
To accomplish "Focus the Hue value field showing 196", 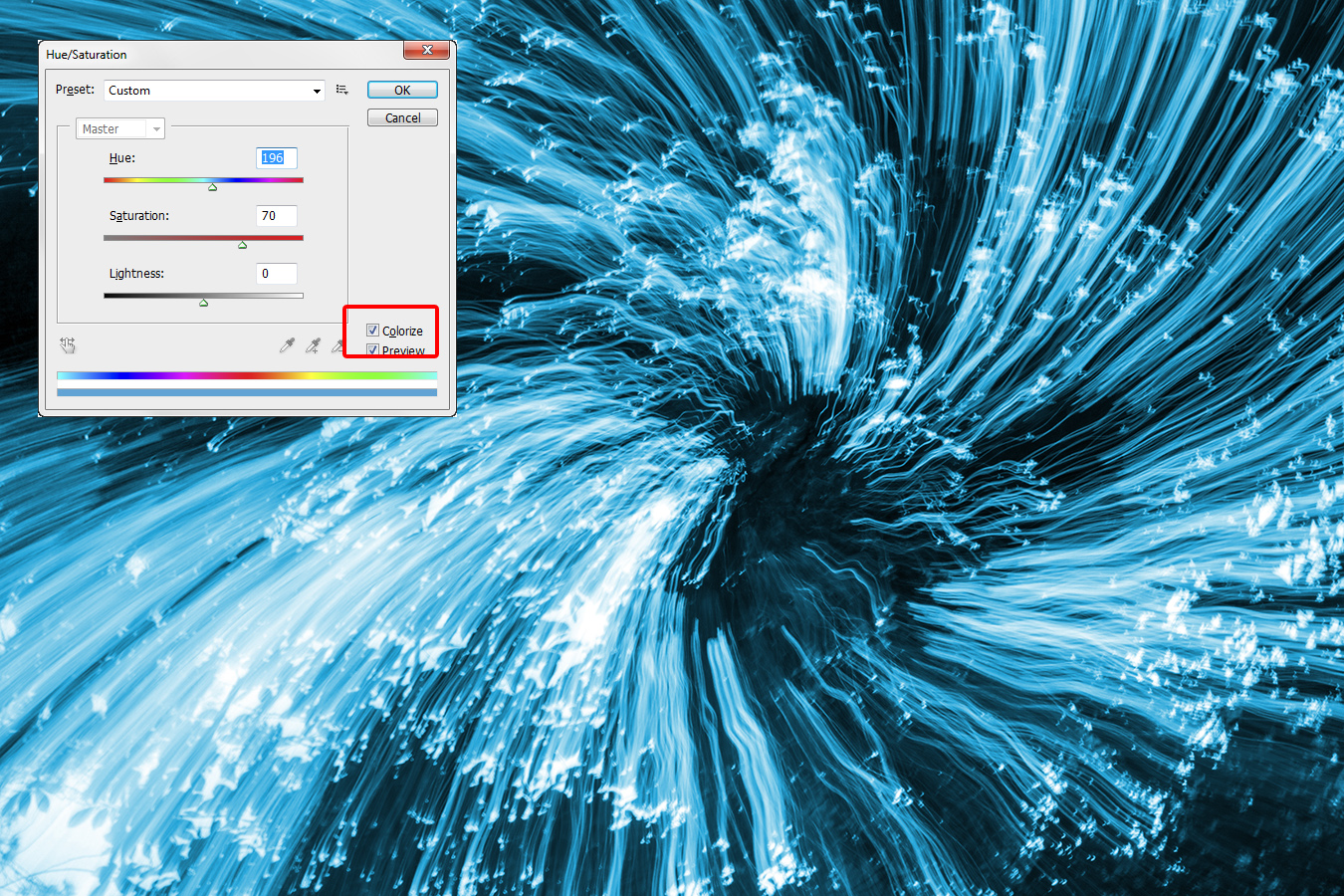I will click(x=277, y=158).
